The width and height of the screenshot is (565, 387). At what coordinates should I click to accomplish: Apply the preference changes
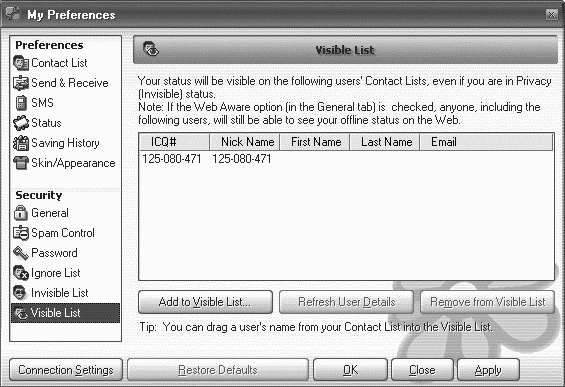488,370
